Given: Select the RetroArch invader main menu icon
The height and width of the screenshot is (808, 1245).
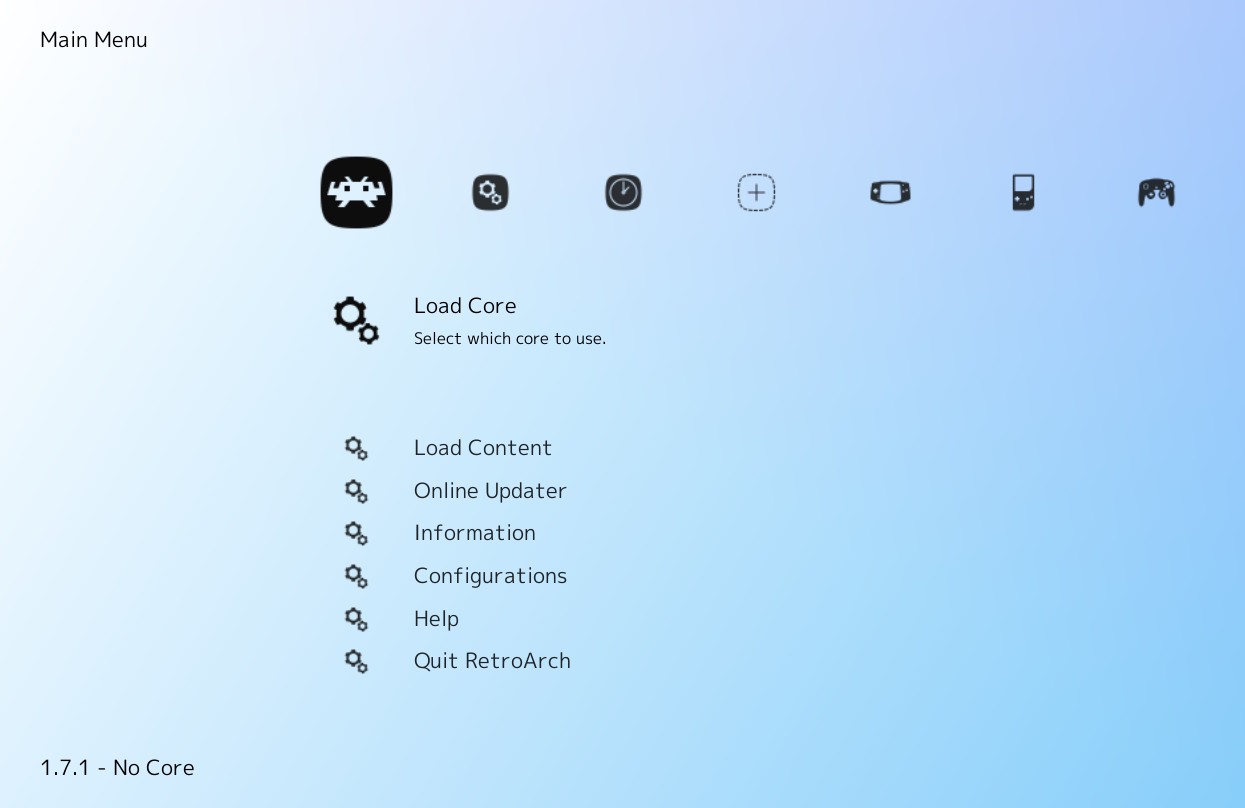Looking at the screenshot, I should [x=356, y=192].
